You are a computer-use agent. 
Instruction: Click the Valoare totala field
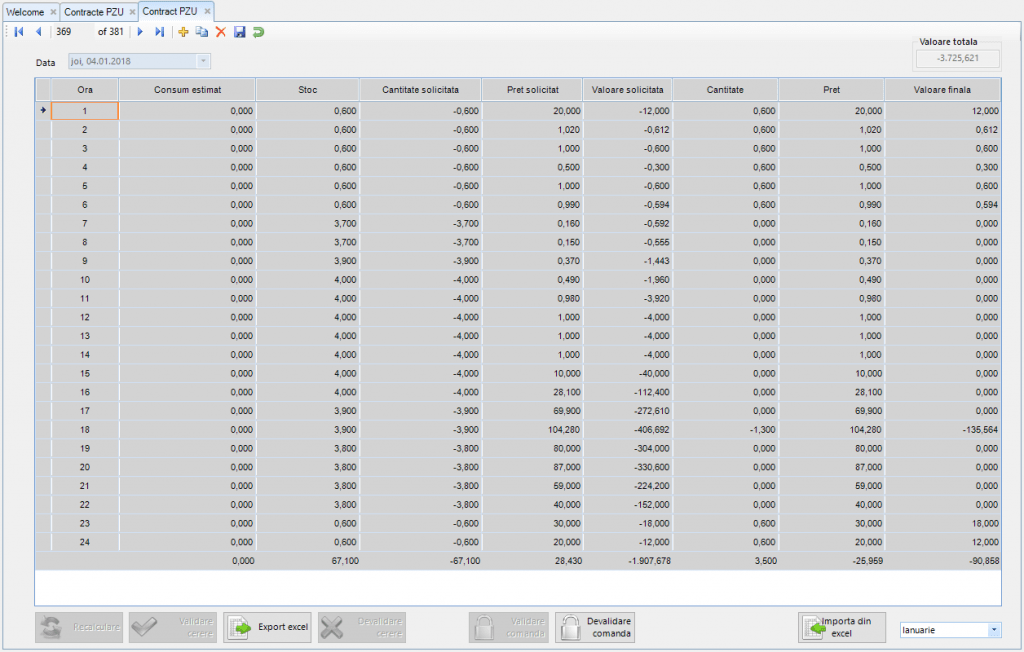[x=957, y=58]
